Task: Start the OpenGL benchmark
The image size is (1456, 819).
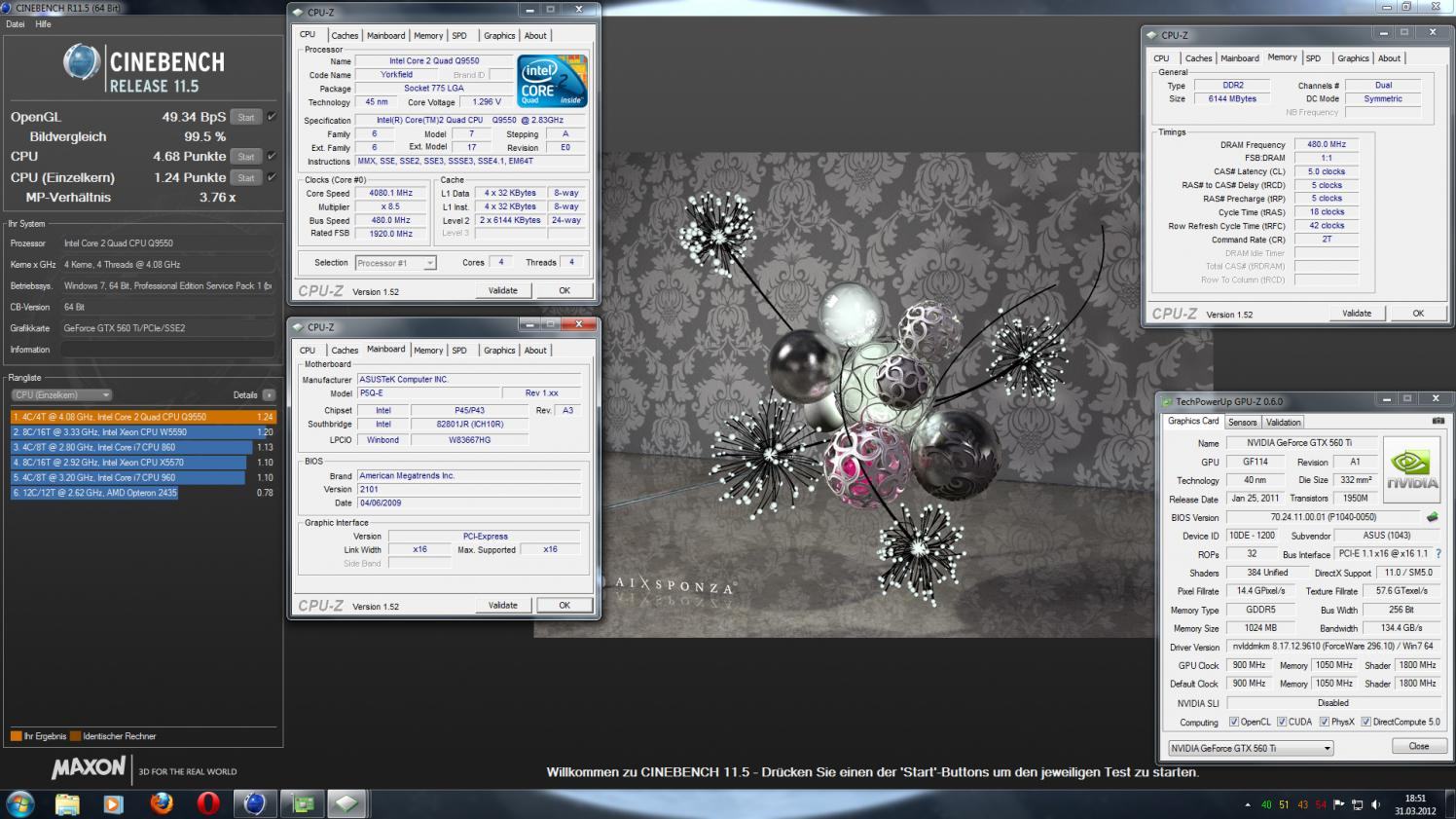Action: tap(246, 117)
